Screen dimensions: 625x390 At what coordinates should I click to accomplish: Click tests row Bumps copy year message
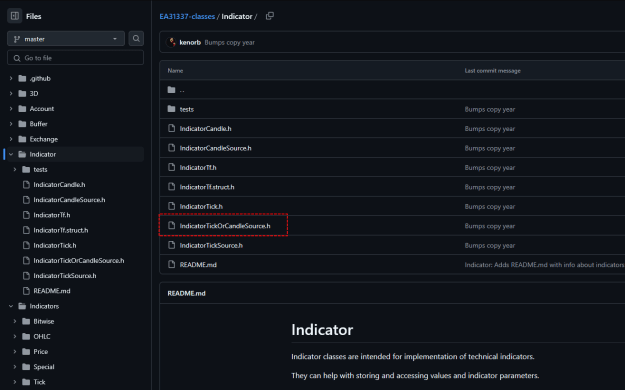pyautogui.click(x=490, y=109)
